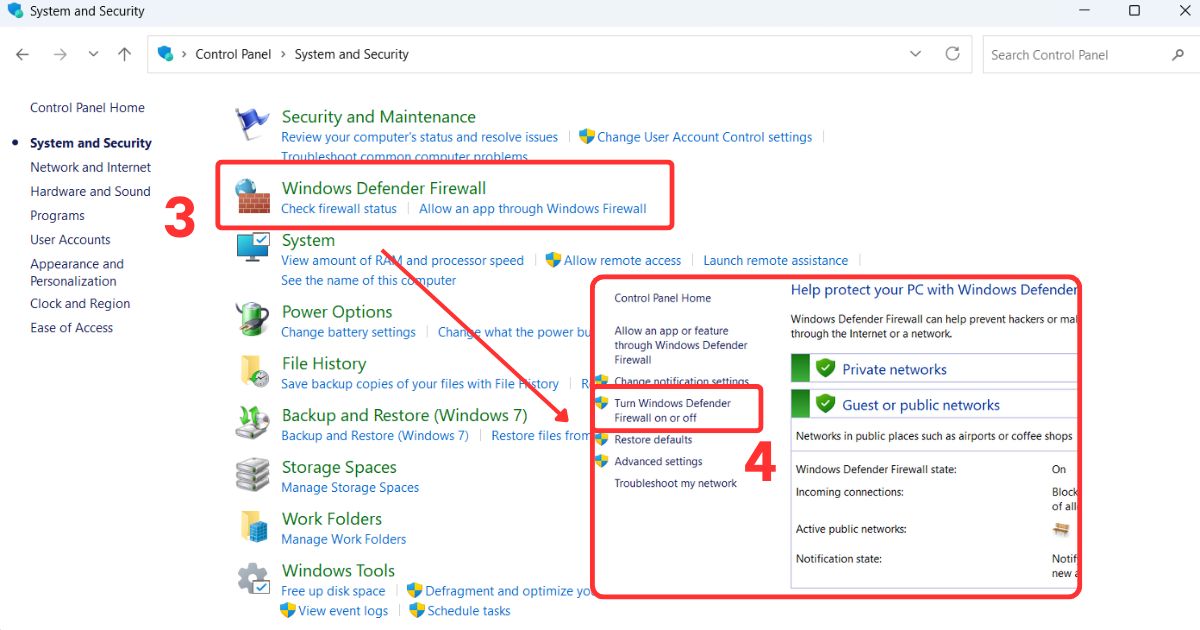Click the Check firewall status link
The height and width of the screenshot is (630, 1200).
pyautogui.click(x=339, y=208)
